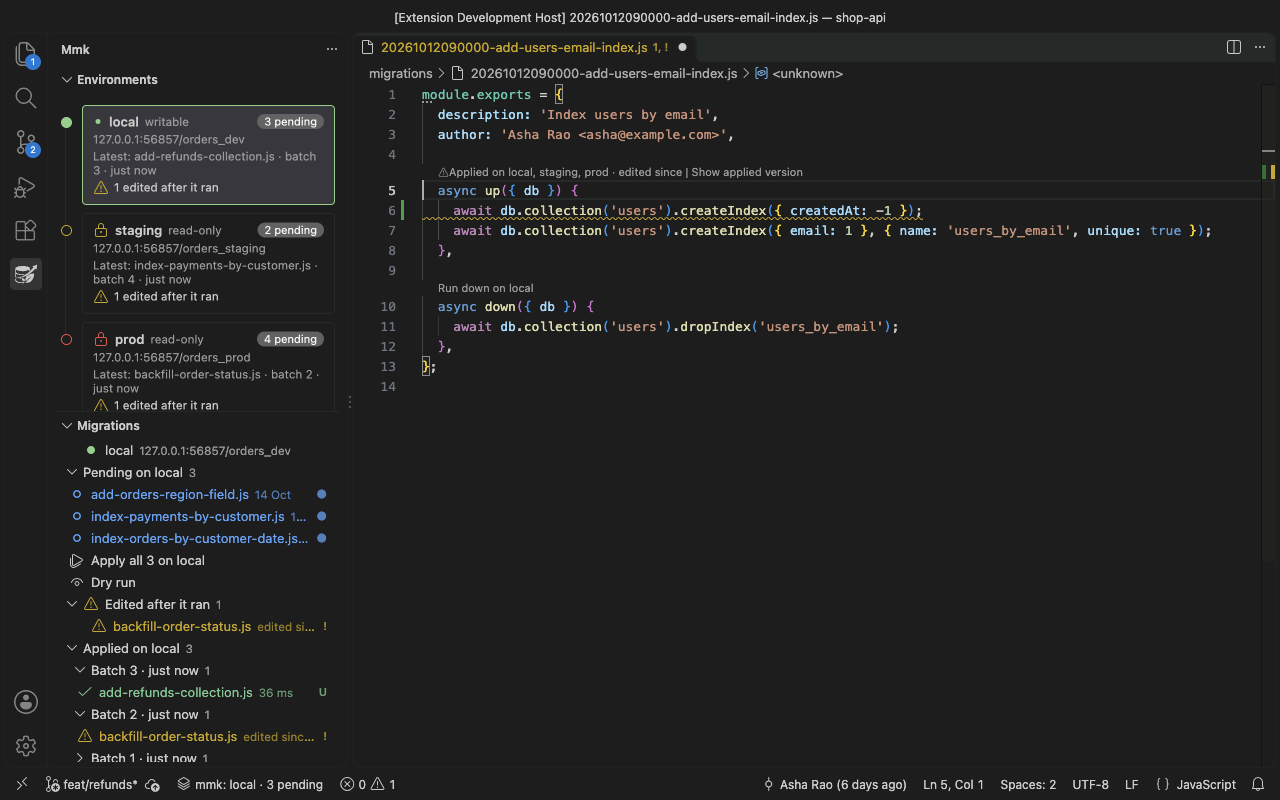The image size is (1280, 800).
Task: Click the errors and warnings status indicator
Action: pos(368,785)
